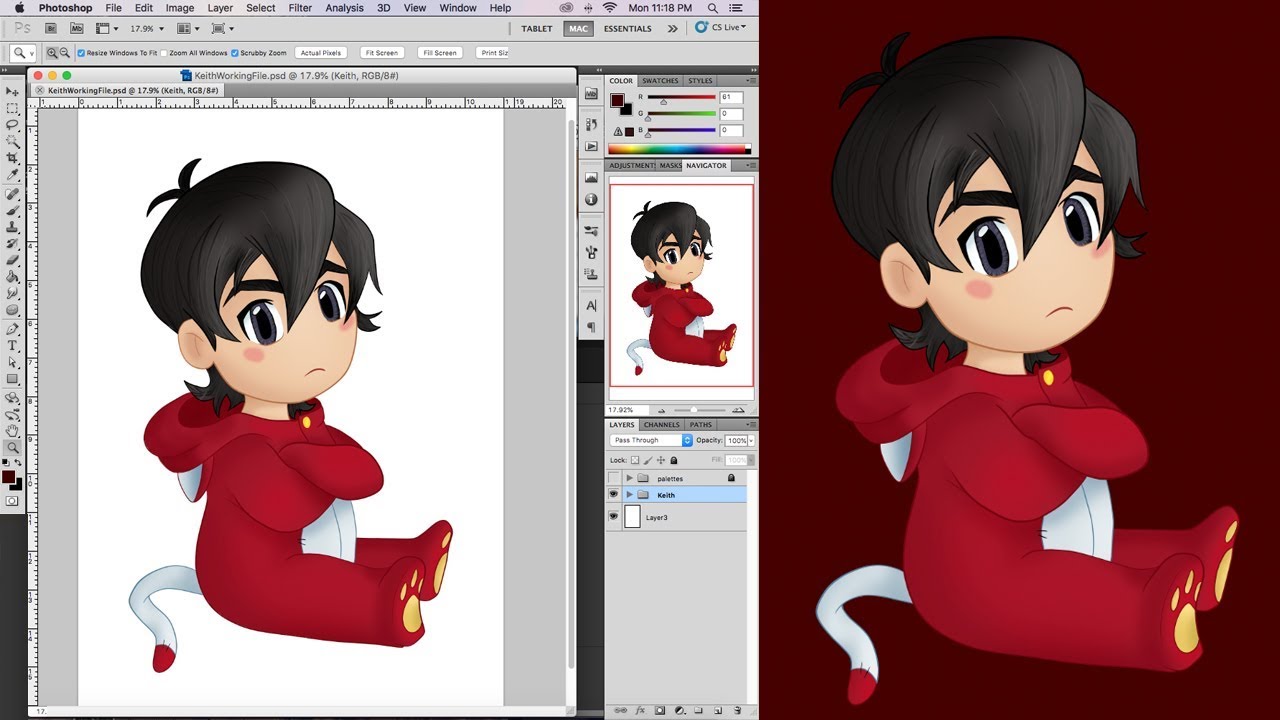Show the palettes group visibility box
The image size is (1280, 720).
point(613,478)
